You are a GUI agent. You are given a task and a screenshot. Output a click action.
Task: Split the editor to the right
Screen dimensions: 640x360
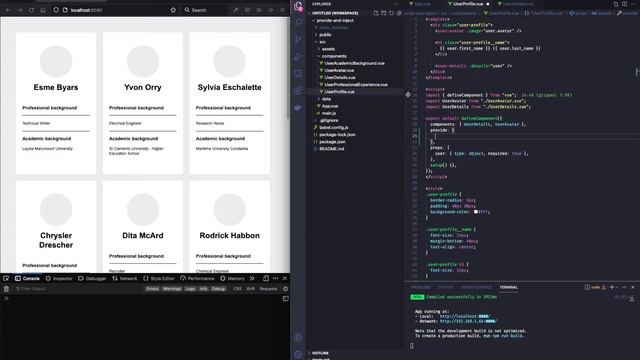(x=624, y=4)
